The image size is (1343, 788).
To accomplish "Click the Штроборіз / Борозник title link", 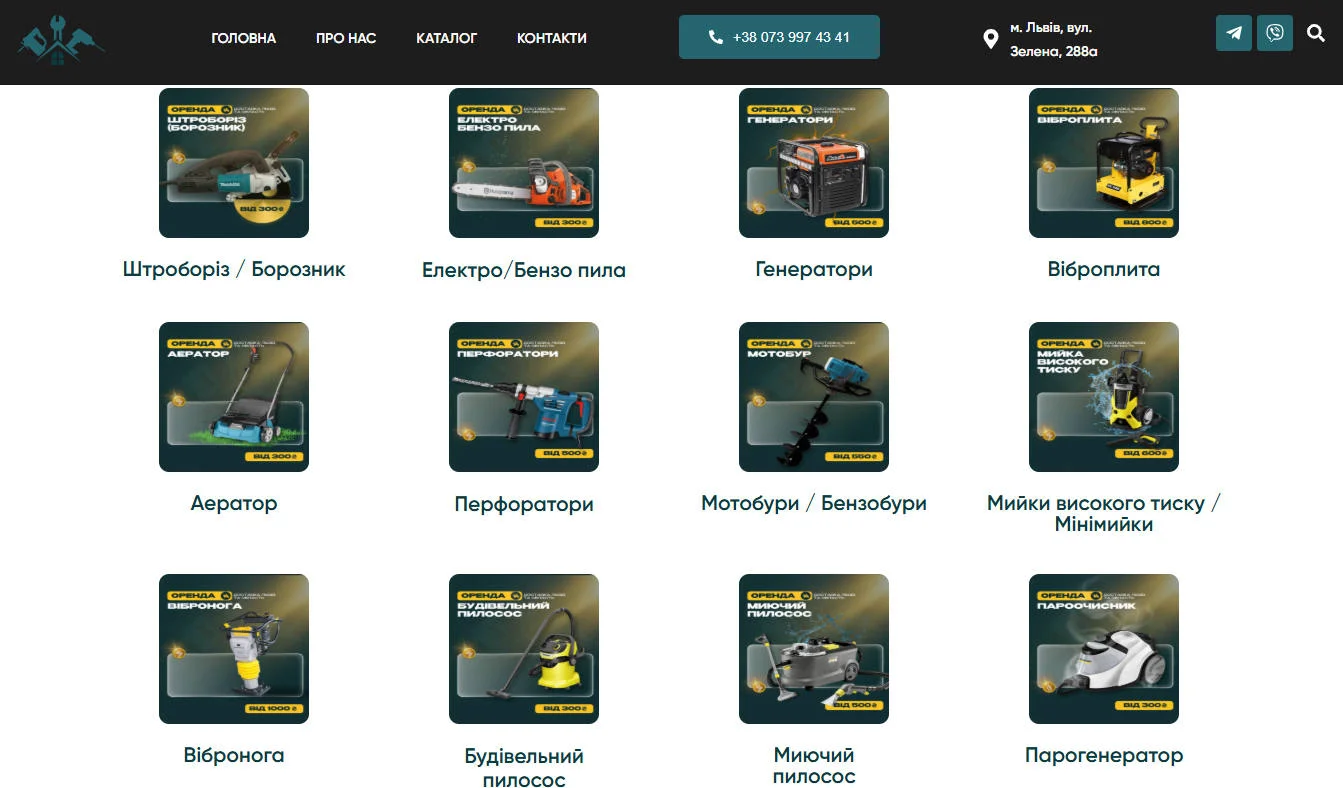I will coord(234,269).
